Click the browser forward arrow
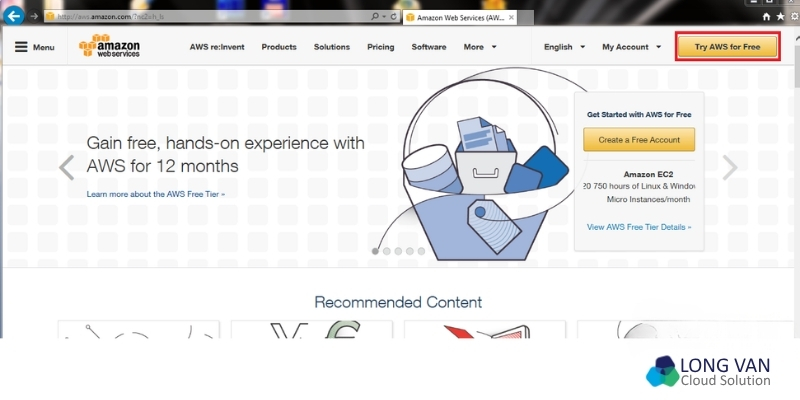The height and width of the screenshot is (400, 800). pos(34,16)
